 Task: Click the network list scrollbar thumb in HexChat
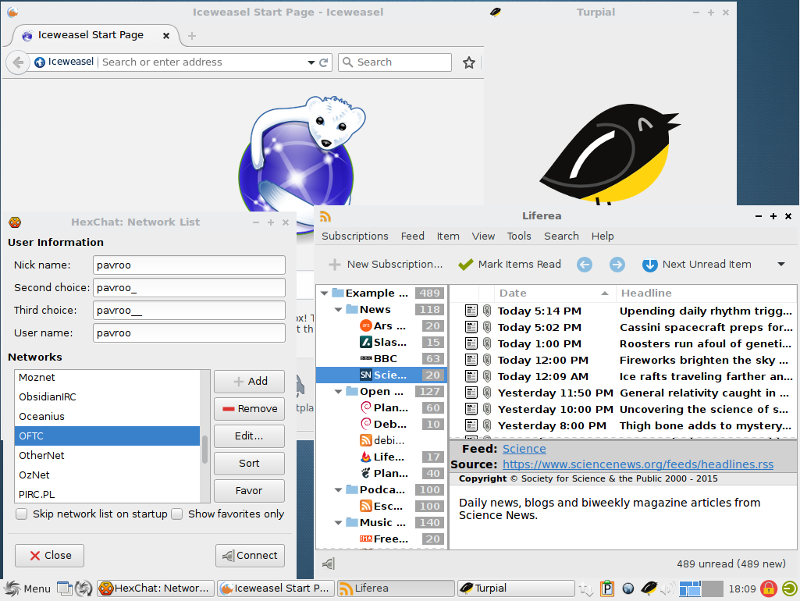click(x=205, y=449)
